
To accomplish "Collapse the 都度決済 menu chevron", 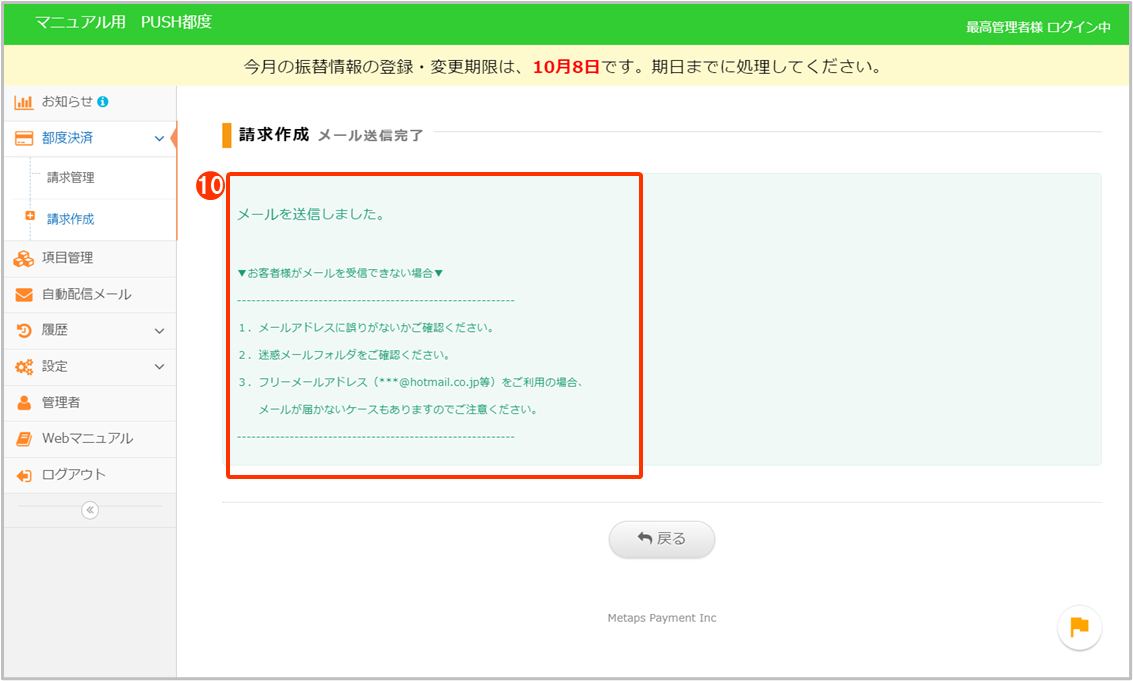I will coord(159,139).
